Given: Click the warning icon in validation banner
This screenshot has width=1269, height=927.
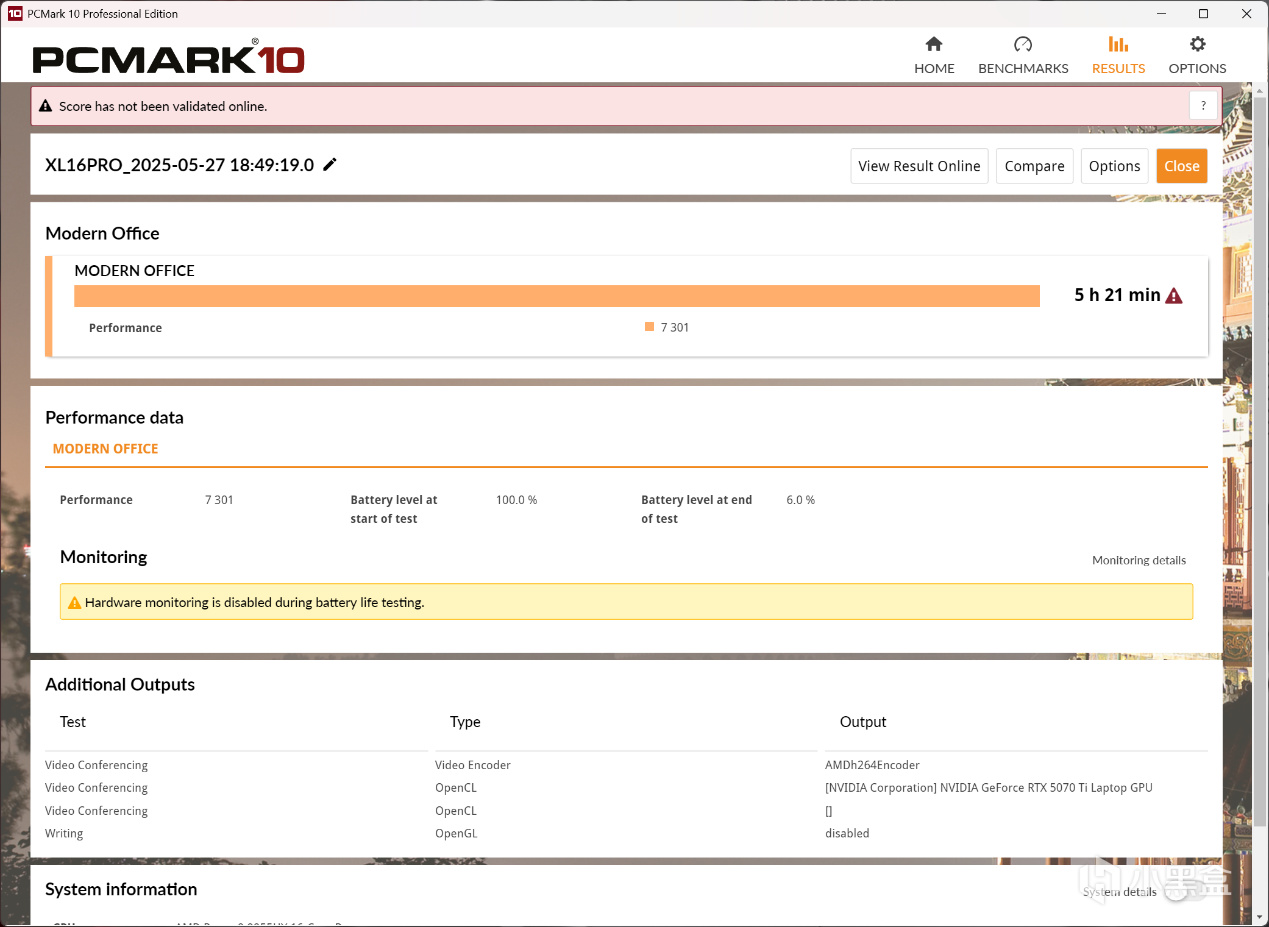Looking at the screenshot, I should click(x=45, y=106).
